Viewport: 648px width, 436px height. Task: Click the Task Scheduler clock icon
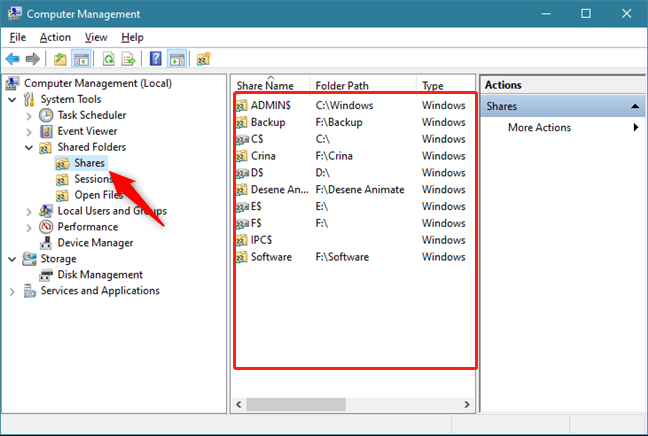pyautogui.click(x=46, y=115)
